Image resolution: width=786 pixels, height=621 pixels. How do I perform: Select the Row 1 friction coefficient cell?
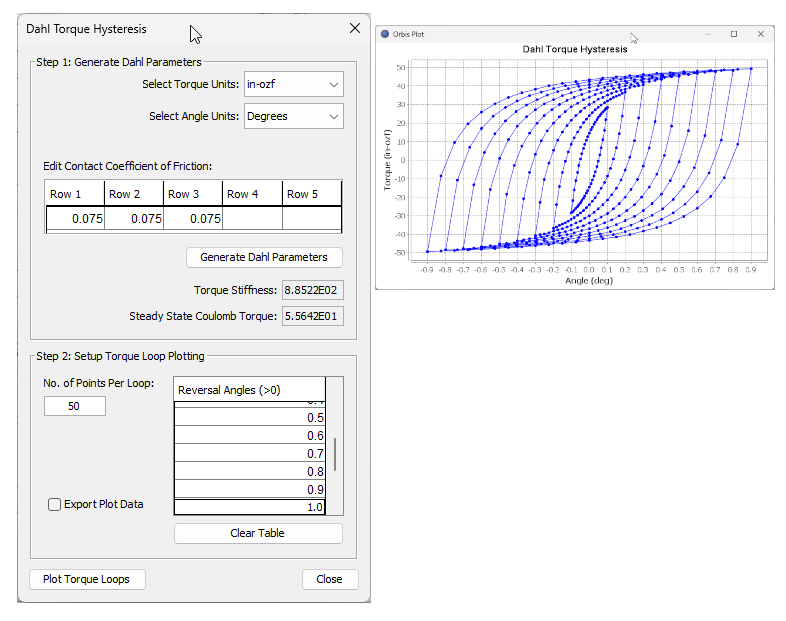pos(76,219)
